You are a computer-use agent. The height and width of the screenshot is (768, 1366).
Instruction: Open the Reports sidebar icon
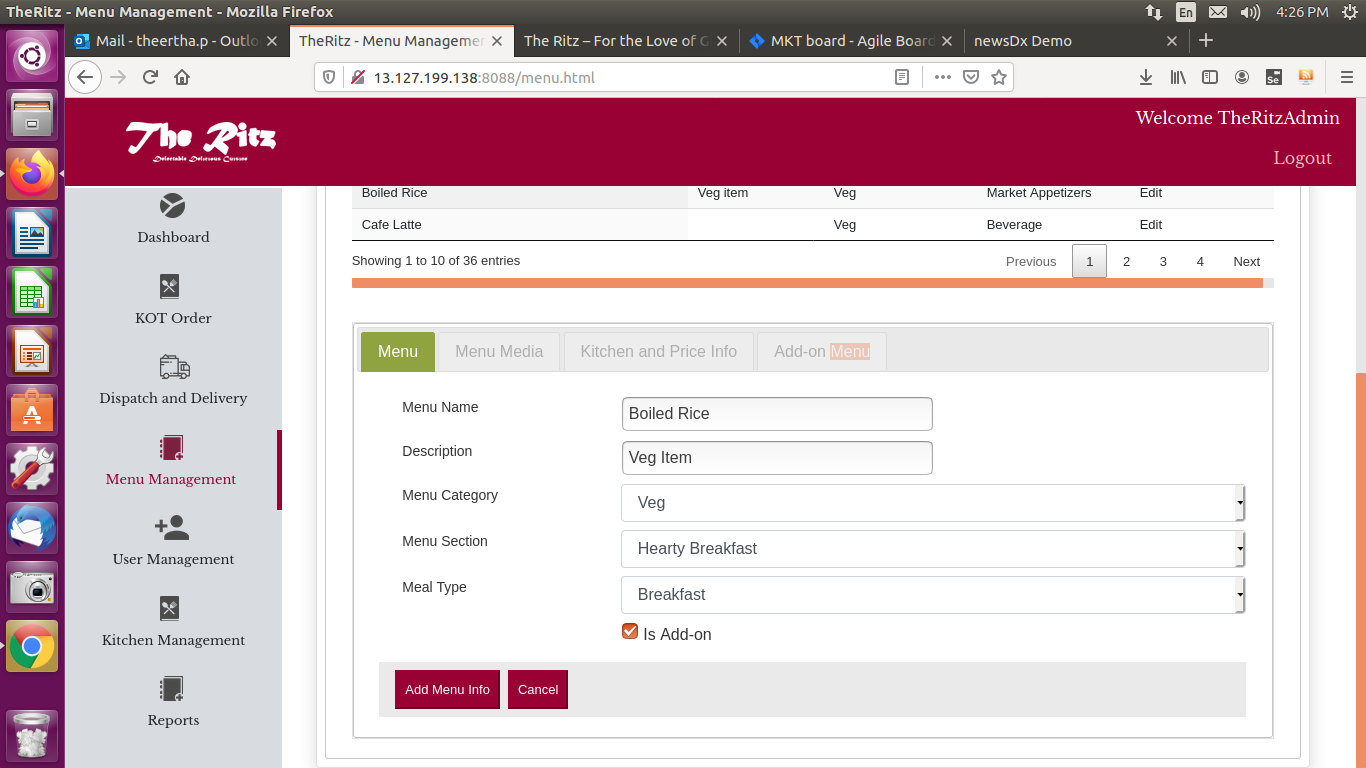click(172, 689)
